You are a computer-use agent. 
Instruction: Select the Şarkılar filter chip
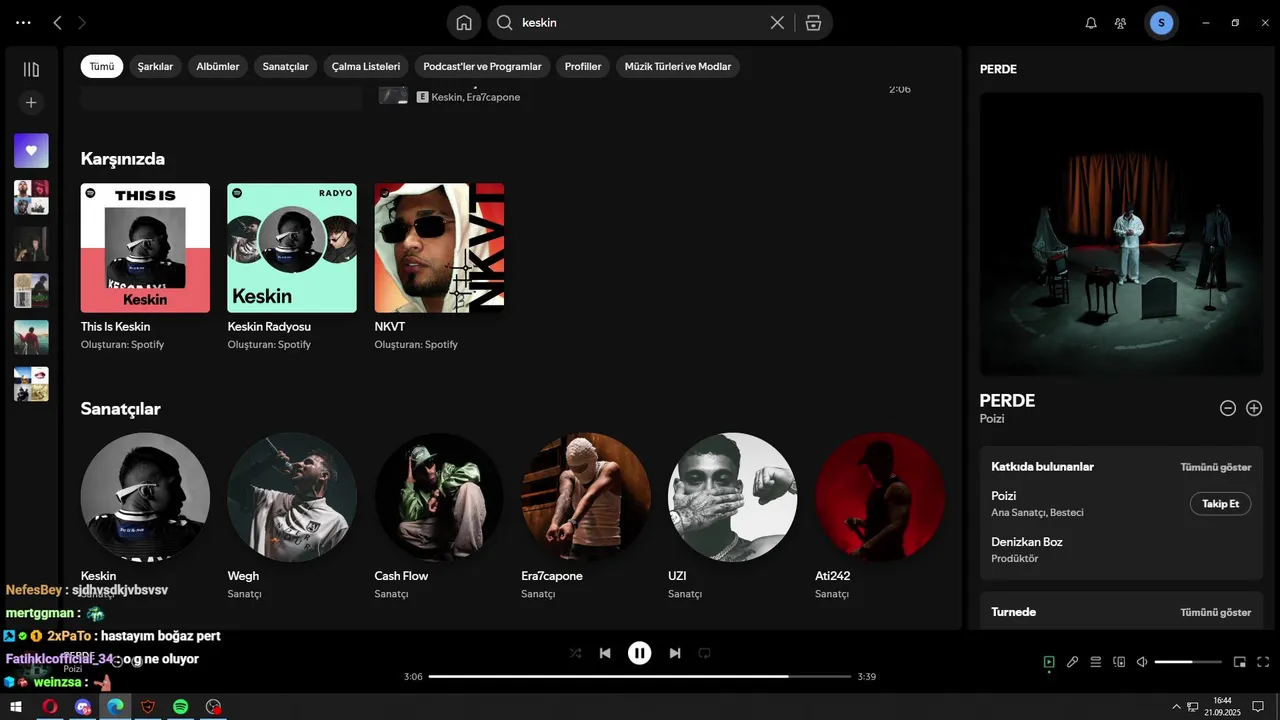(x=155, y=66)
